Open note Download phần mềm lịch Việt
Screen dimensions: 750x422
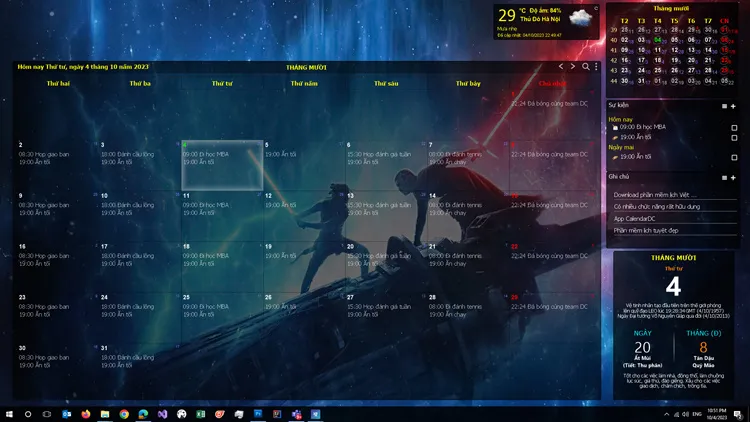pyautogui.click(x=651, y=194)
